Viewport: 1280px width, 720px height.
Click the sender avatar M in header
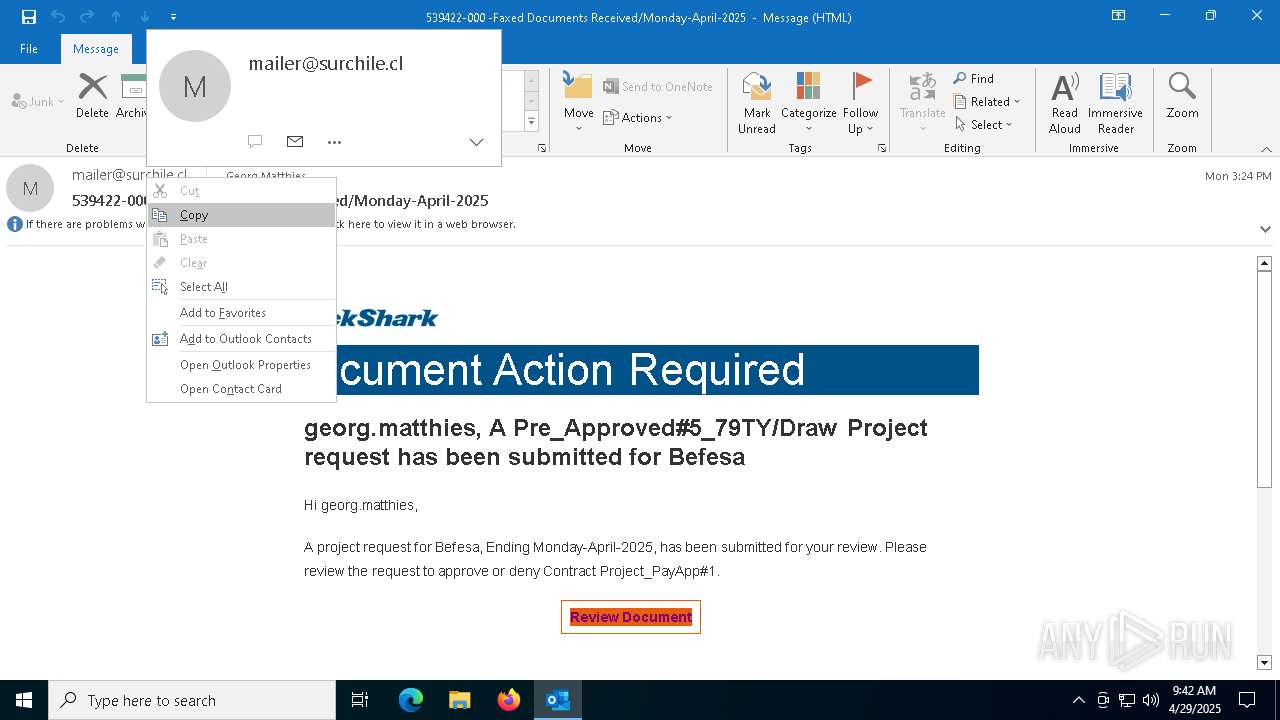(30, 188)
